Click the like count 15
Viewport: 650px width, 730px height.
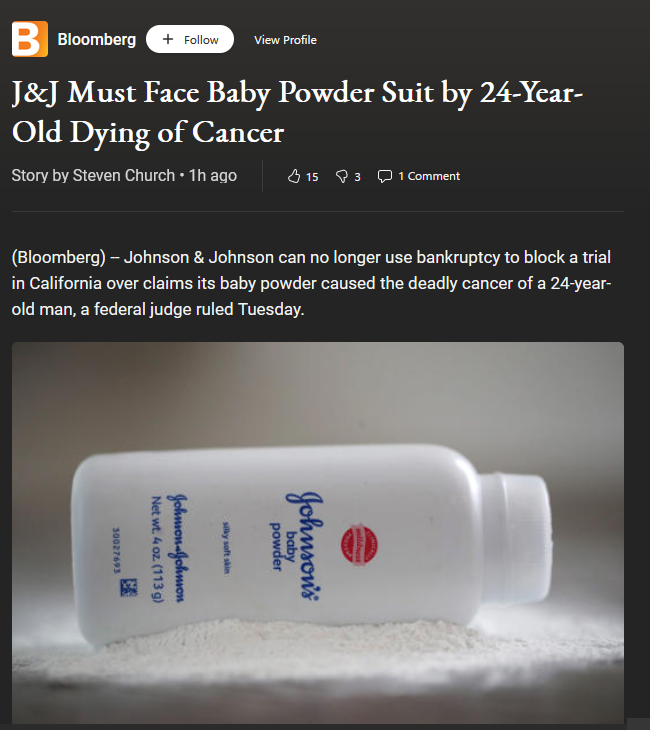click(312, 177)
